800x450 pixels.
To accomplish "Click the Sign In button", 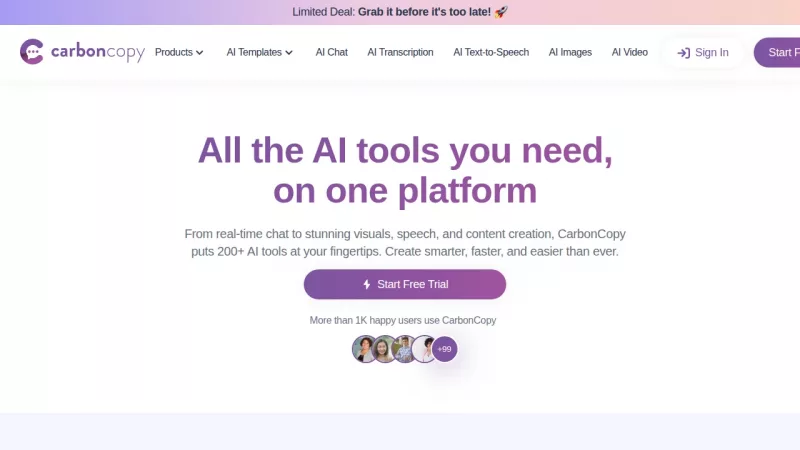I will tap(703, 53).
